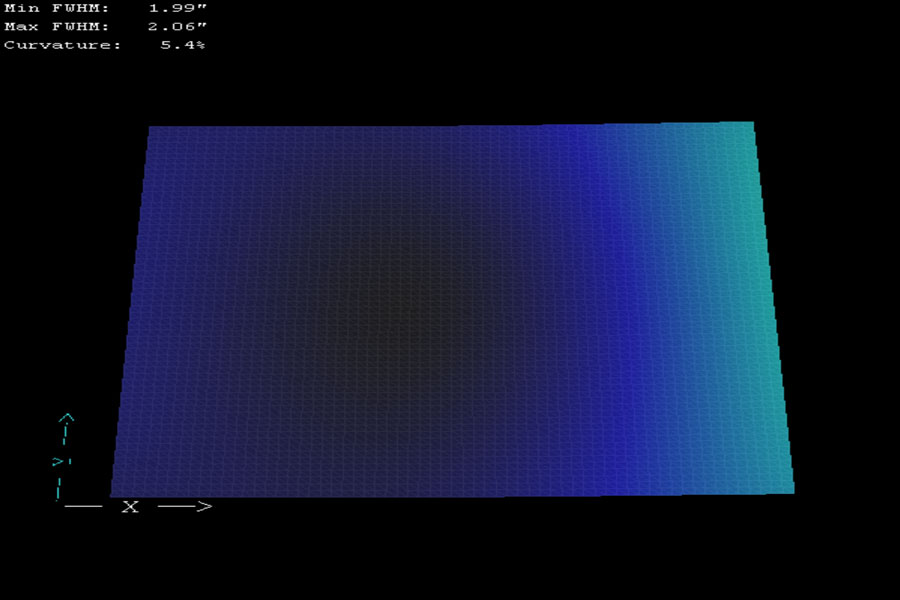Click the left line segment of X axis
Viewport: 900px width, 600px height.
[84, 507]
